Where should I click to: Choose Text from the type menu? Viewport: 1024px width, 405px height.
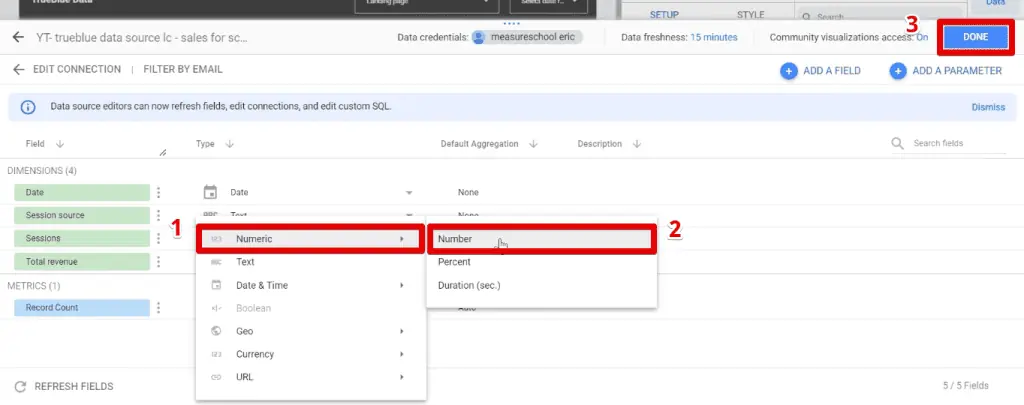(311, 262)
